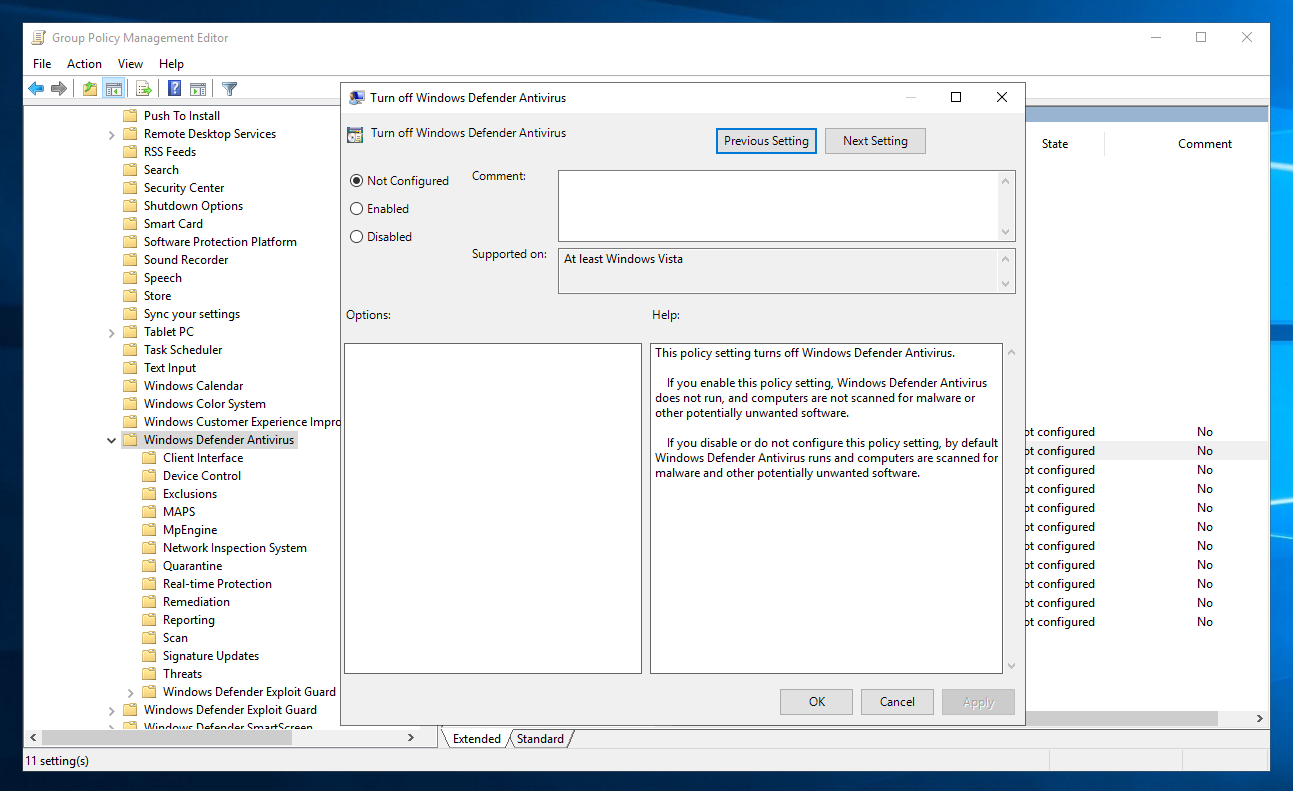Click the Up one level folder icon
The height and width of the screenshot is (791, 1293).
pyautogui.click(x=90, y=89)
